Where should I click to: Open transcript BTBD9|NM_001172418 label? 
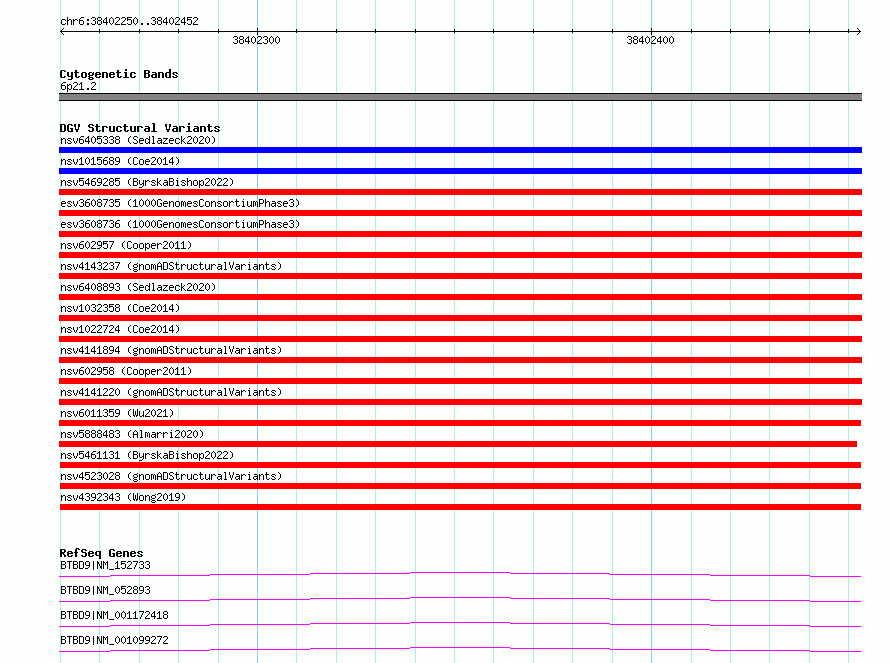[x=114, y=615]
